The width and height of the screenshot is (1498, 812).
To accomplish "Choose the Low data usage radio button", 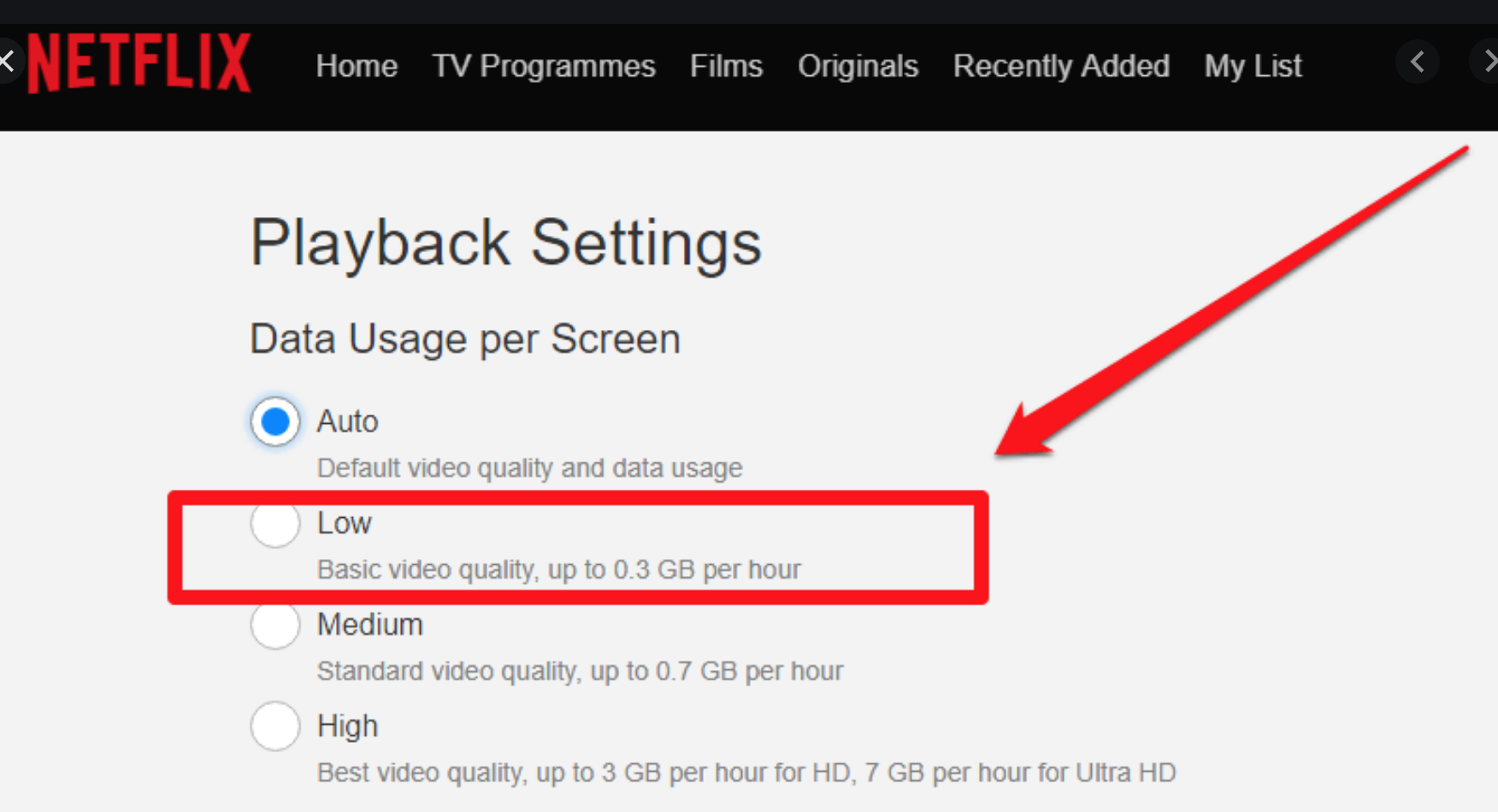I will pos(275,523).
